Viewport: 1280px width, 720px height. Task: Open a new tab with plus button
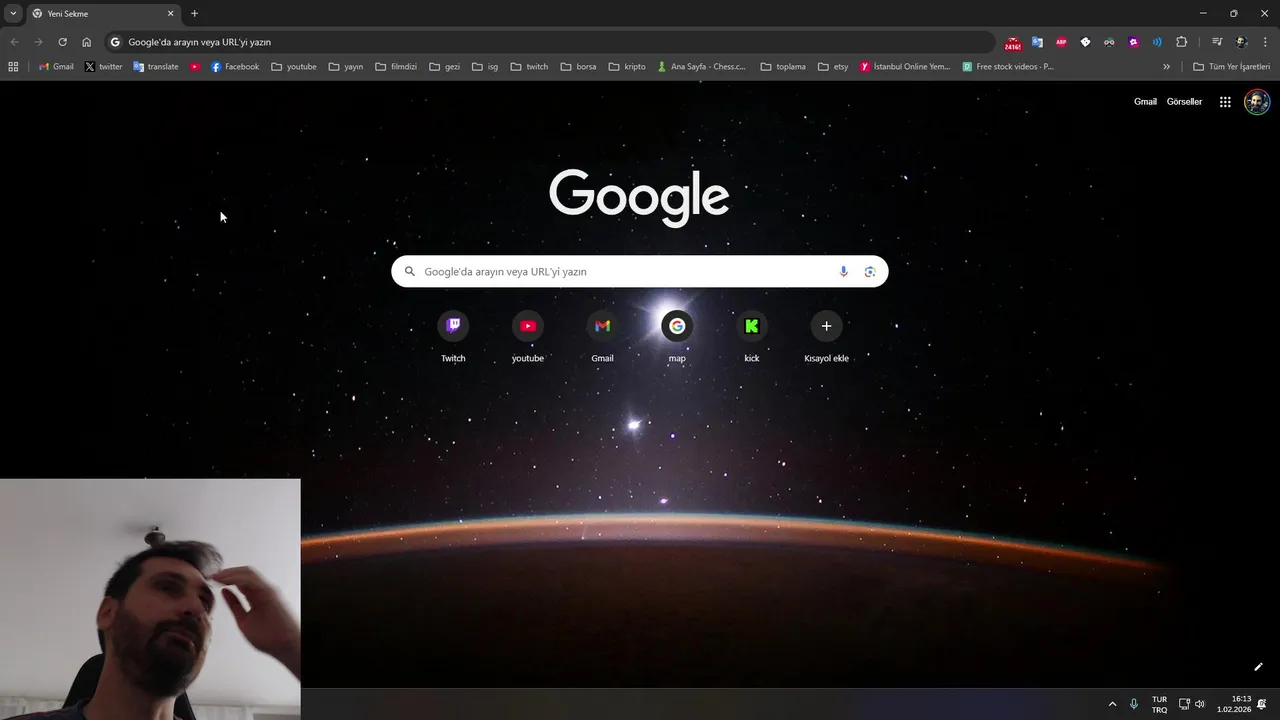point(194,14)
